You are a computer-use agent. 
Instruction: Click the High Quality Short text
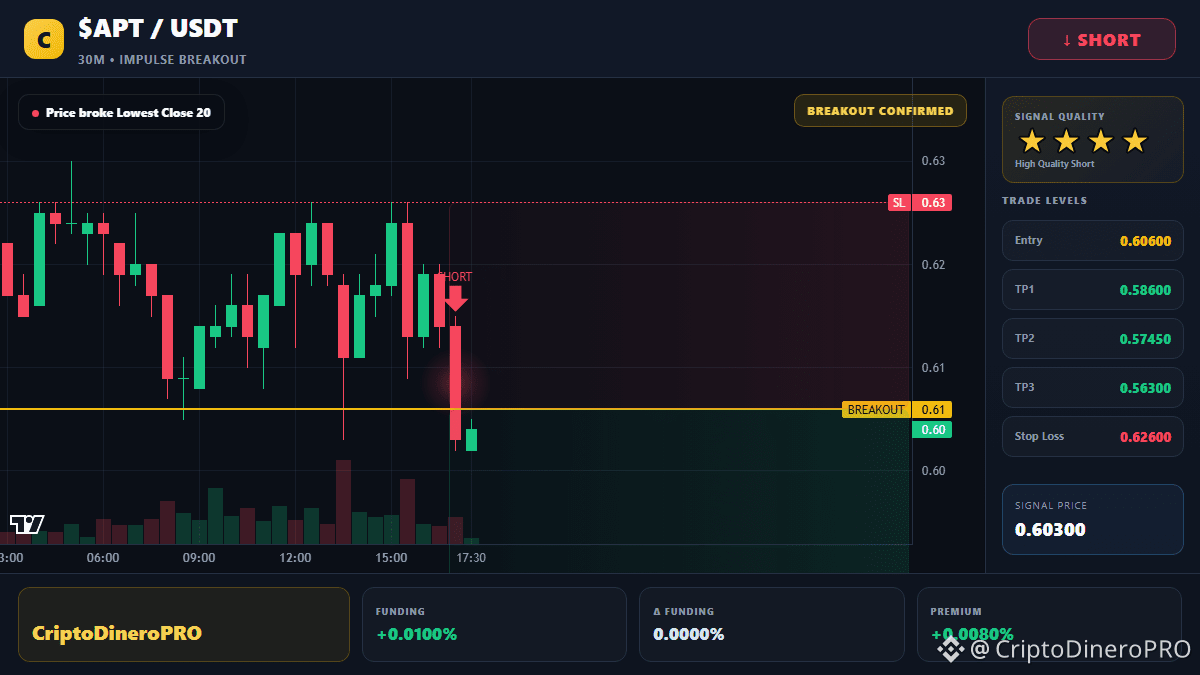click(1055, 164)
